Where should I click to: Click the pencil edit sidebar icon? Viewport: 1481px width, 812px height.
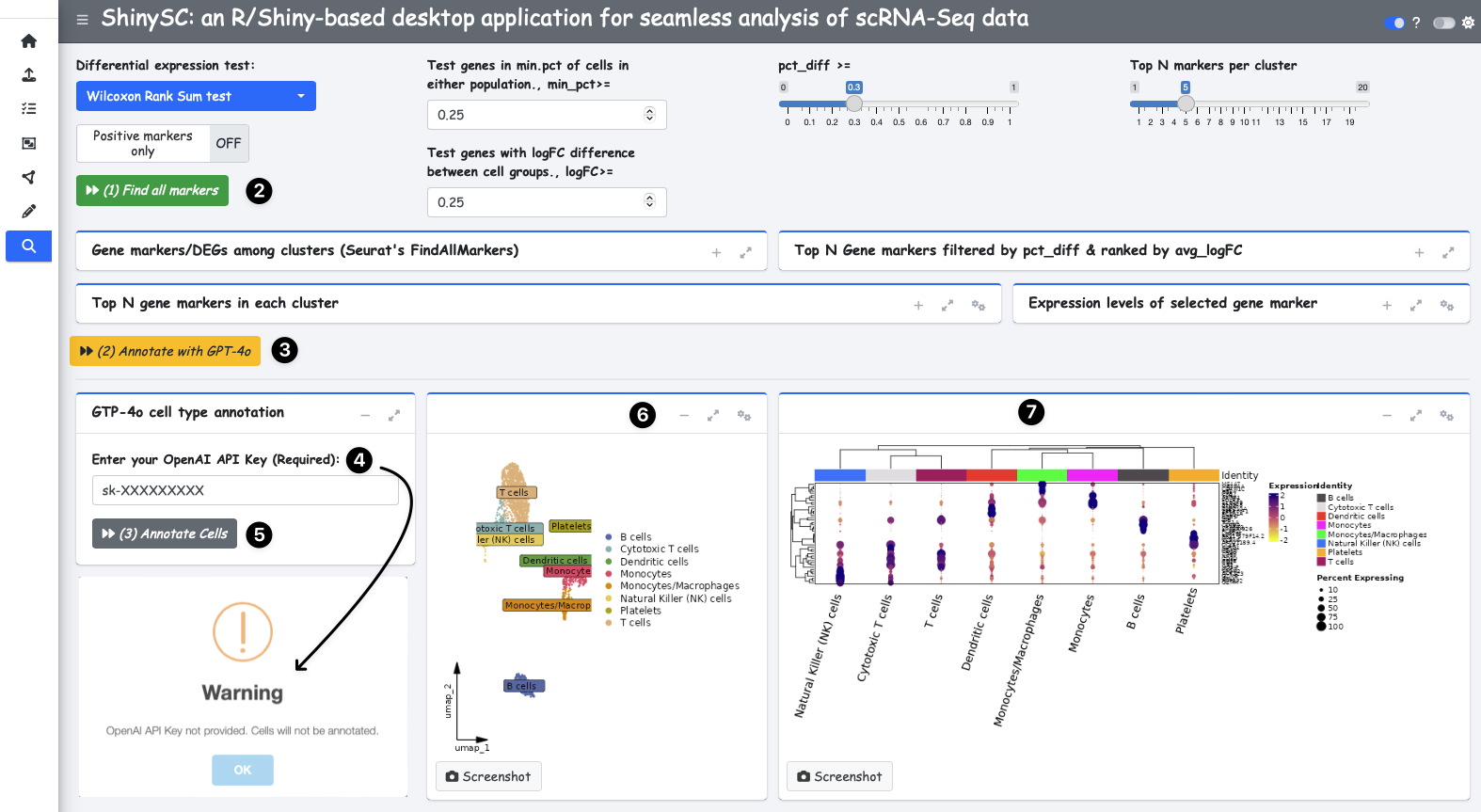[28, 212]
